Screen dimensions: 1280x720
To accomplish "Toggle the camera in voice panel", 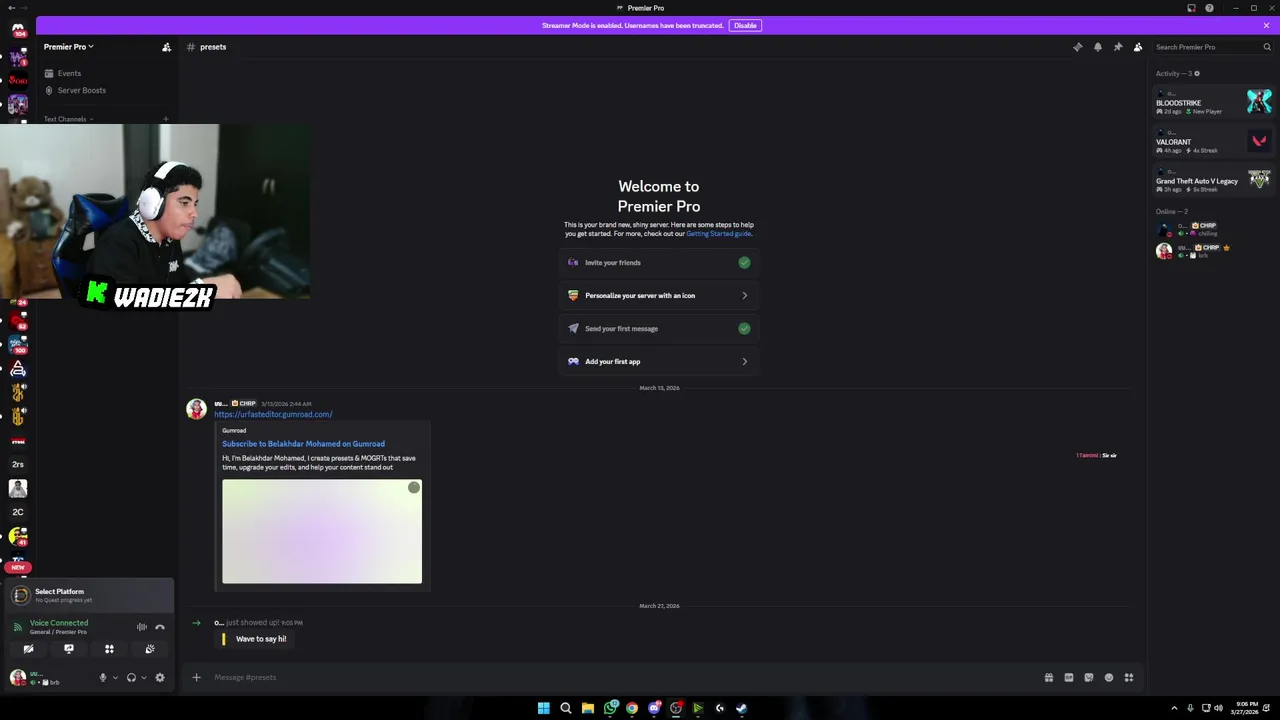I will click(x=28, y=649).
